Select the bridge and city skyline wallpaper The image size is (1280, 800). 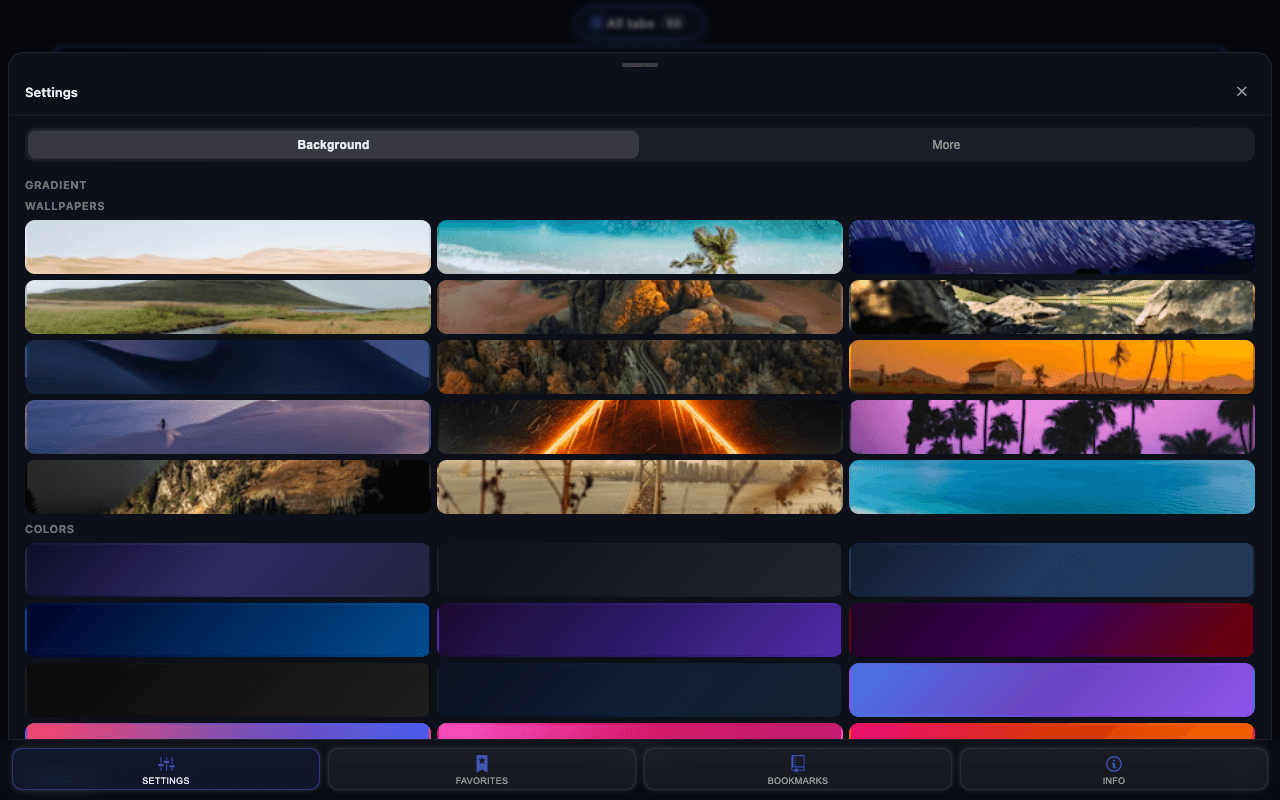[x=640, y=487]
